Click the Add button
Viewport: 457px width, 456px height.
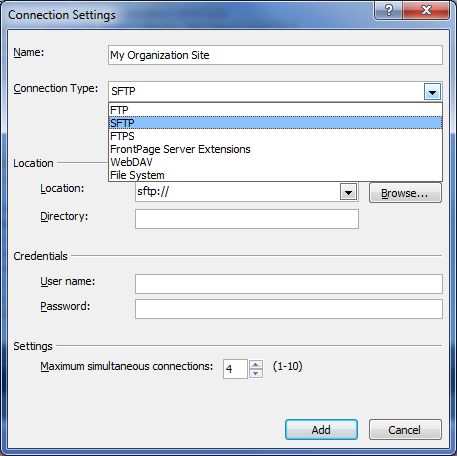tap(321, 430)
